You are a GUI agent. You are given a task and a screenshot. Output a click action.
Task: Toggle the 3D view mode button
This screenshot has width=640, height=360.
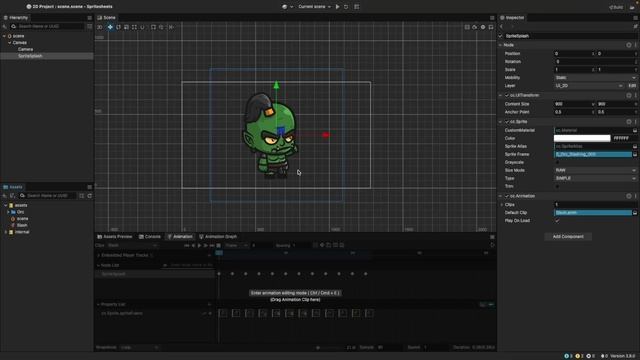(x=100, y=27)
